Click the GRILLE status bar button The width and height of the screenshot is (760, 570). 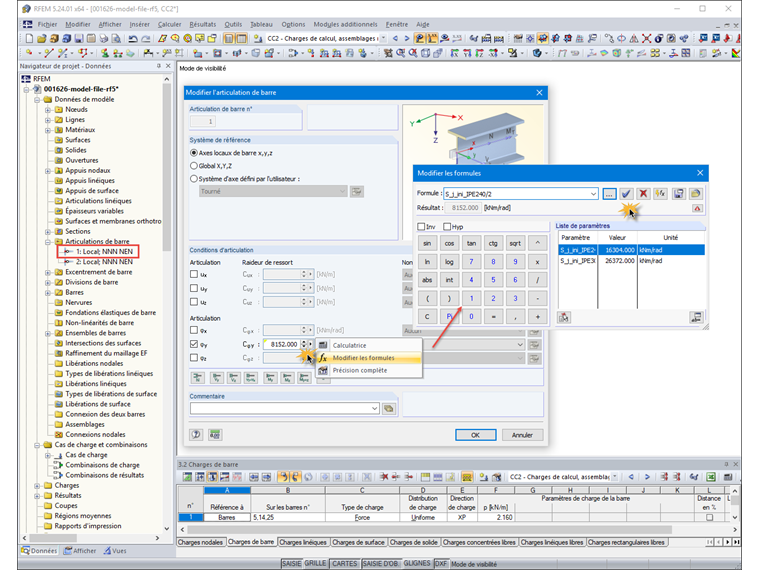pyautogui.click(x=315, y=563)
